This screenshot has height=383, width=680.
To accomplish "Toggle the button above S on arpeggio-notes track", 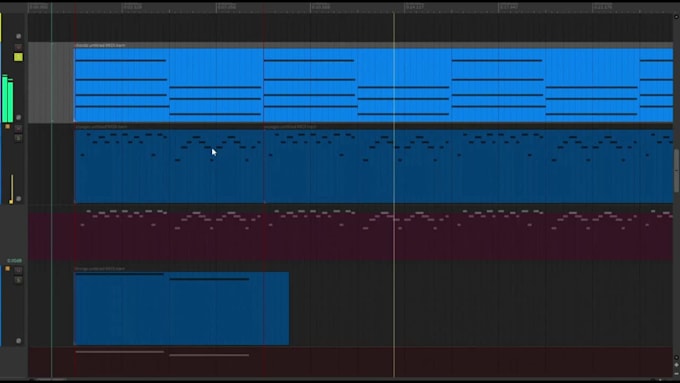I will click(18, 128).
